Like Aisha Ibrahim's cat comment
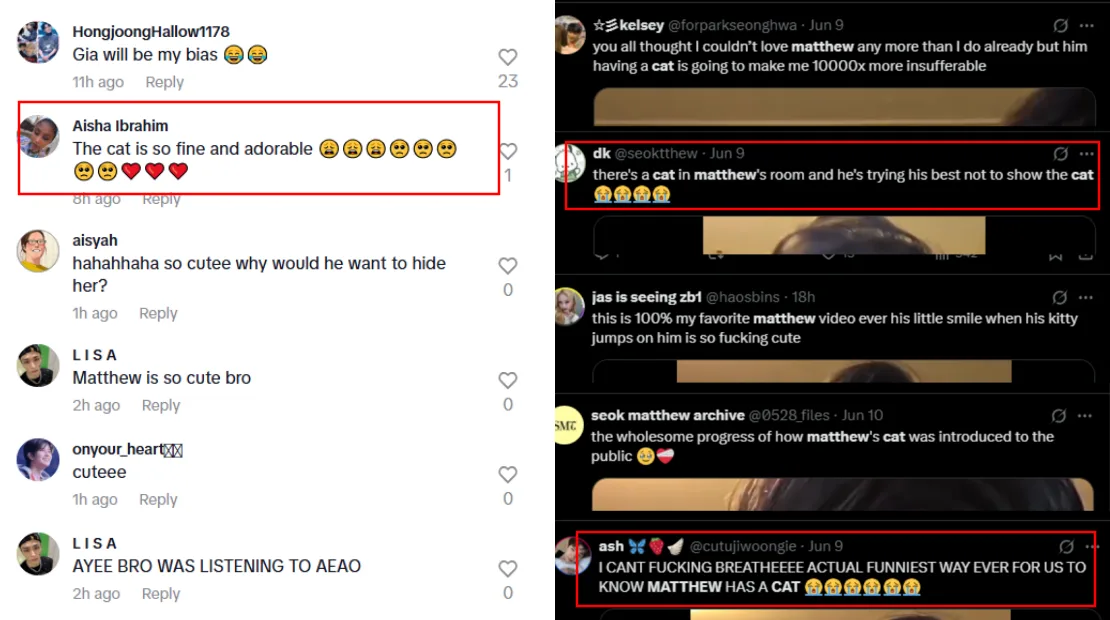Viewport: 1110px width, 620px height. [508, 151]
